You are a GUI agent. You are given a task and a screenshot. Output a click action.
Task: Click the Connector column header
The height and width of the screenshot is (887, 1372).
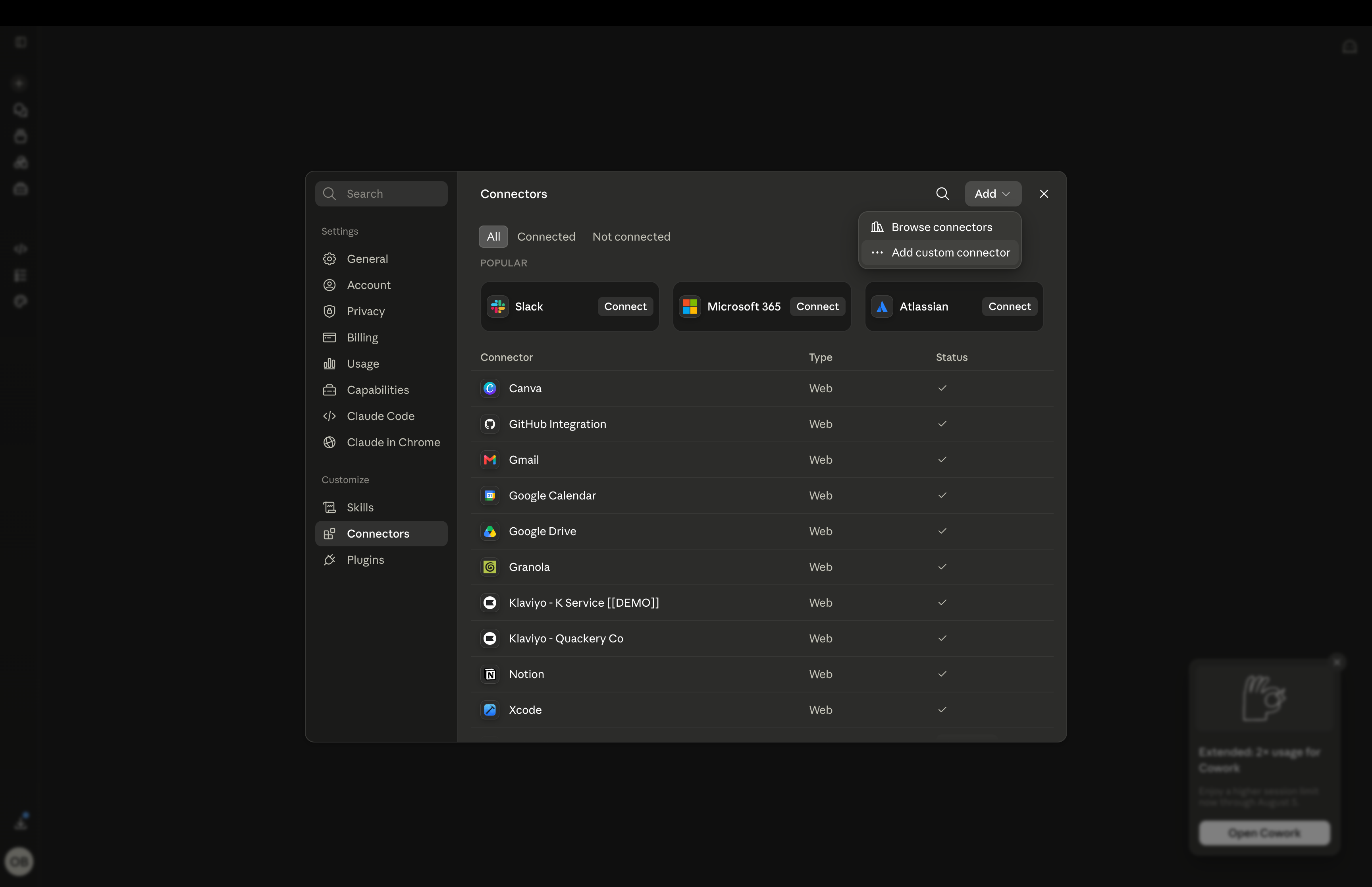[507, 357]
